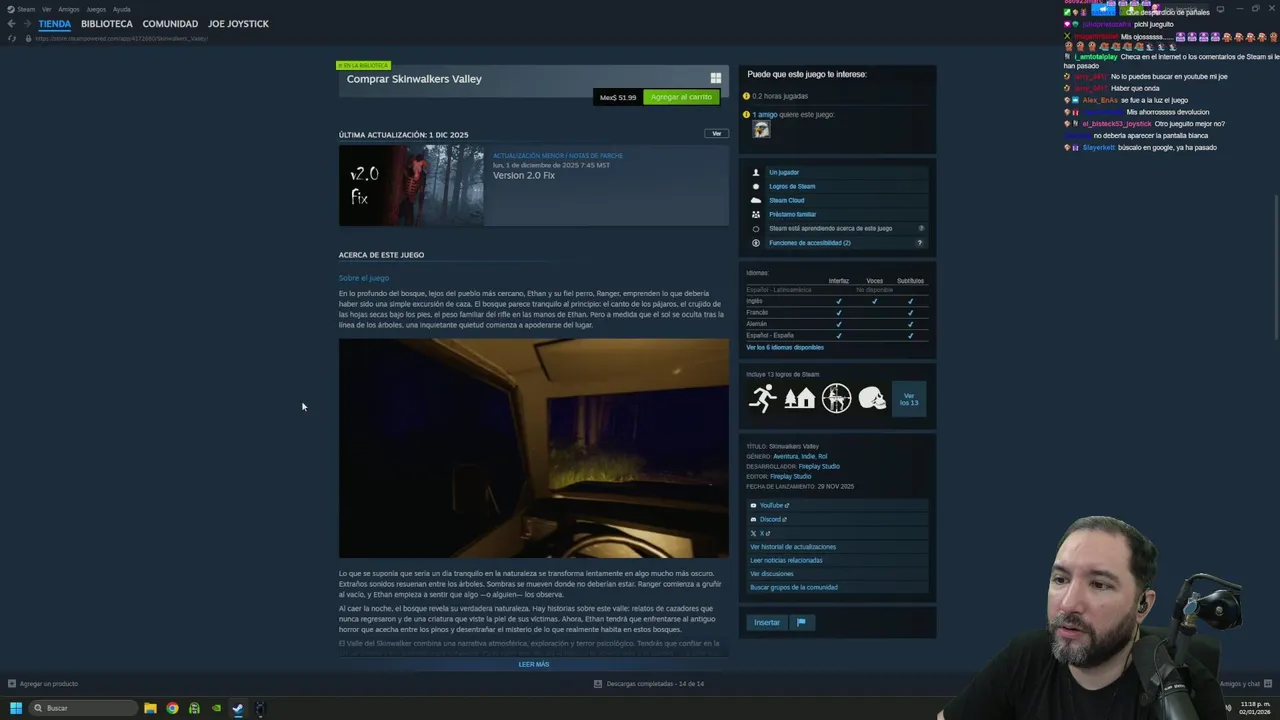Click the friend avatar who wants this game
Viewport: 1280px width, 720px height.
click(x=762, y=129)
